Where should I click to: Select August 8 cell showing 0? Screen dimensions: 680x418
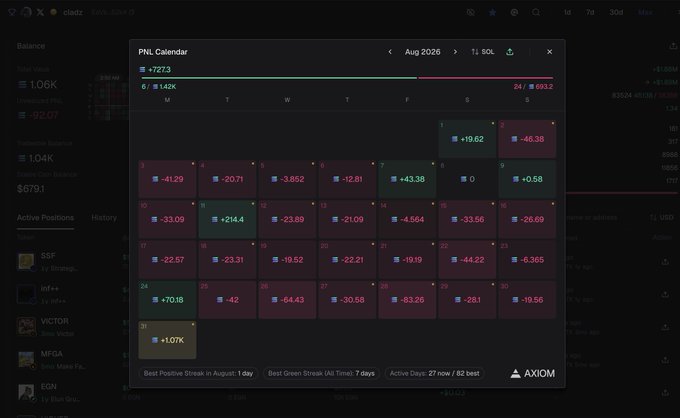coord(467,179)
